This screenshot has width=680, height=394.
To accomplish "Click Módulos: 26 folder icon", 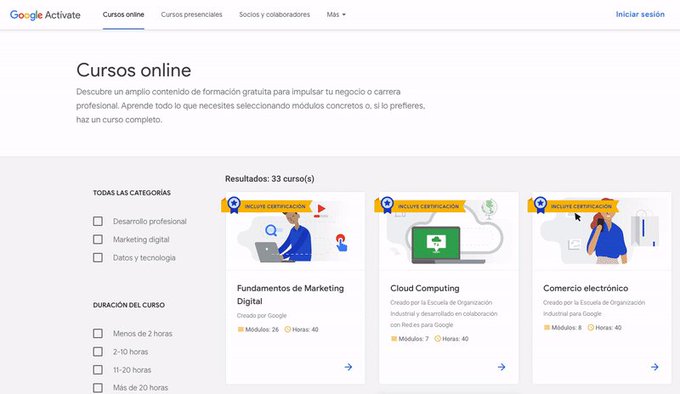I will (x=241, y=329).
